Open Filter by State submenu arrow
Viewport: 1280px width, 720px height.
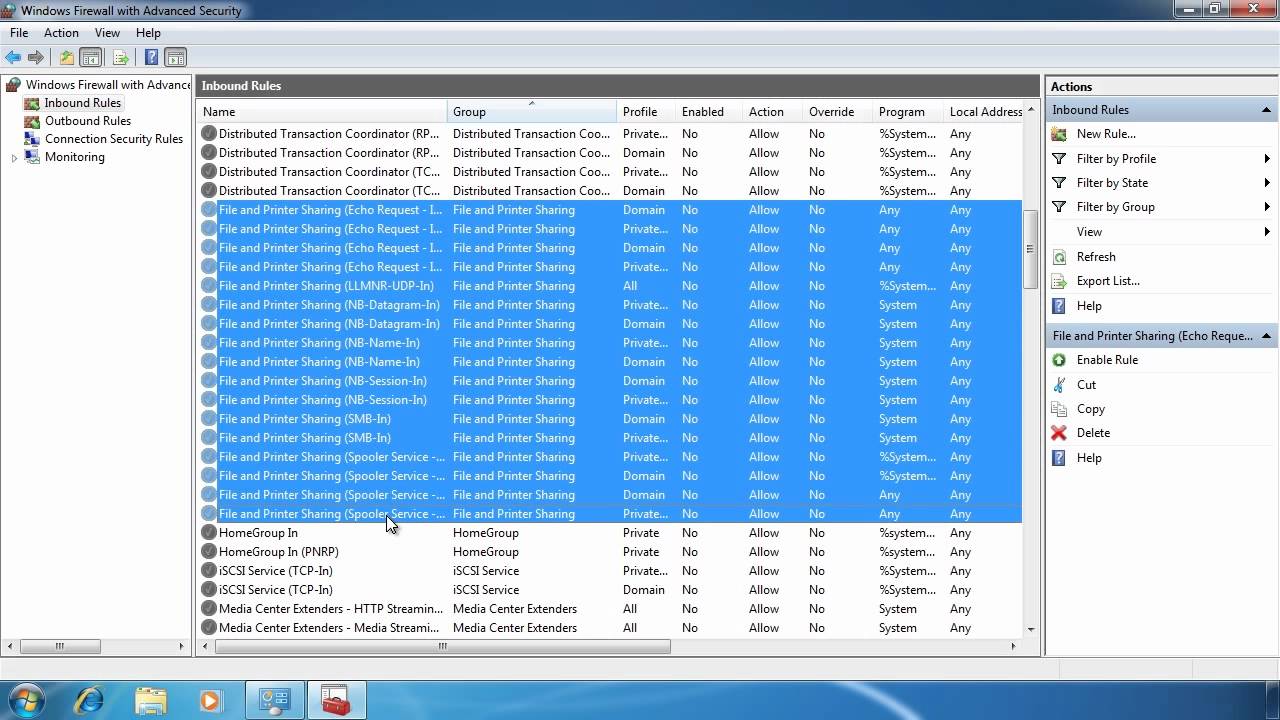[x=1267, y=183]
